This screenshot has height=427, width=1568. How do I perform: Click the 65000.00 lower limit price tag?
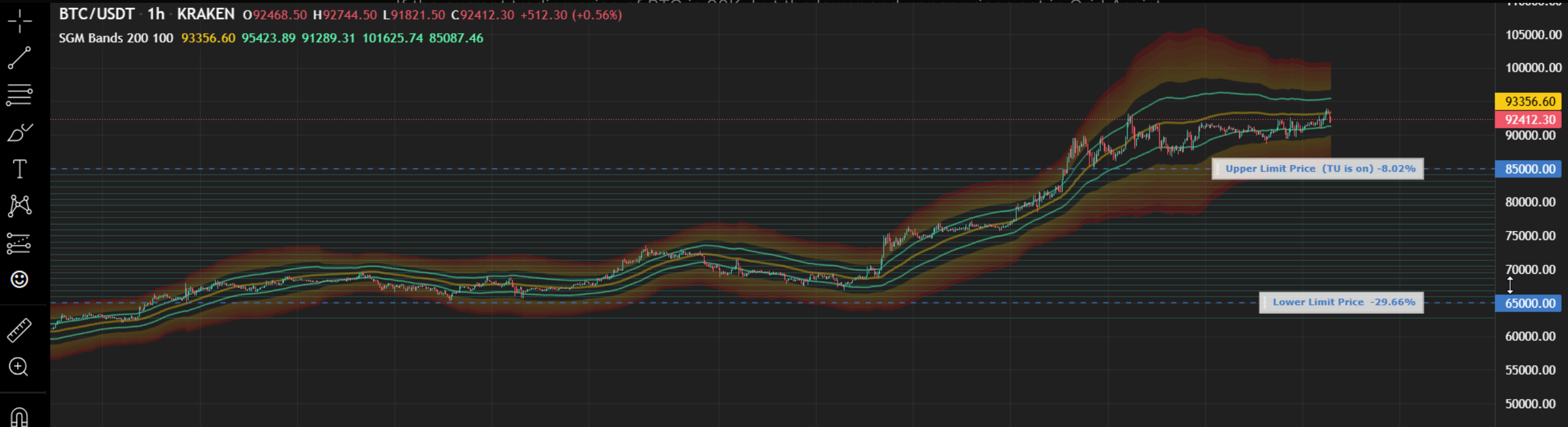pos(1530,302)
